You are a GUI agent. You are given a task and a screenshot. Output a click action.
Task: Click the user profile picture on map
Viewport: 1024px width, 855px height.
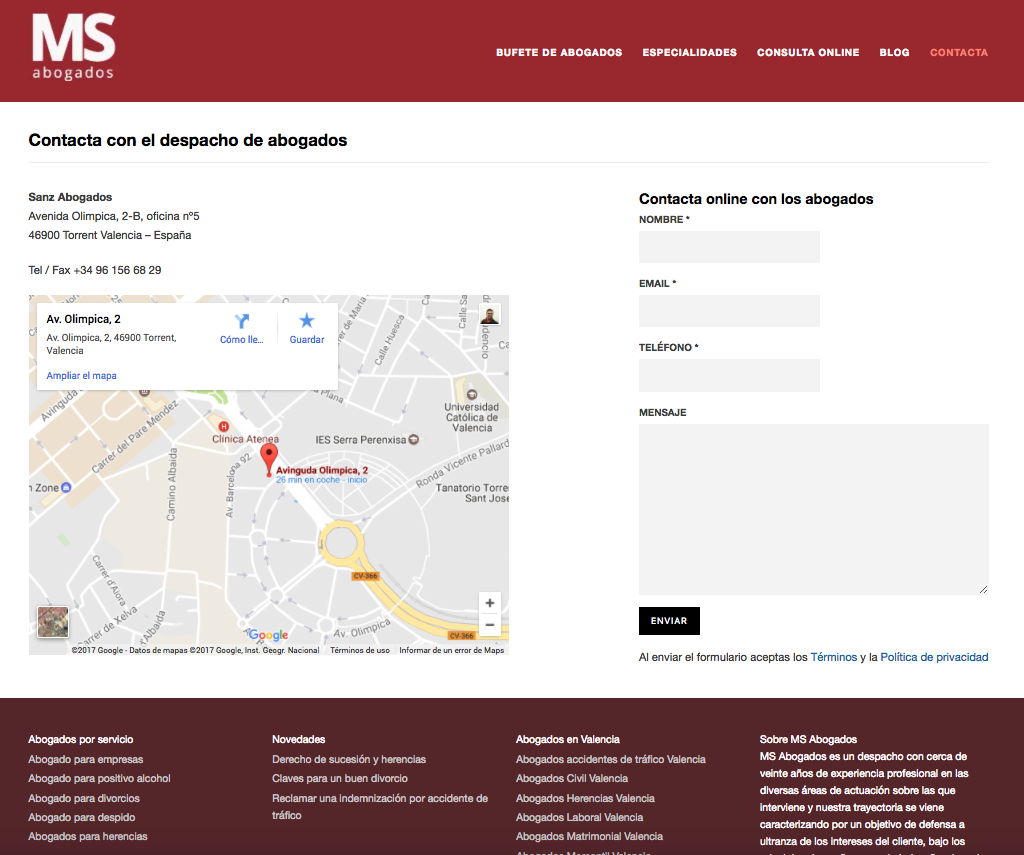[x=489, y=316]
